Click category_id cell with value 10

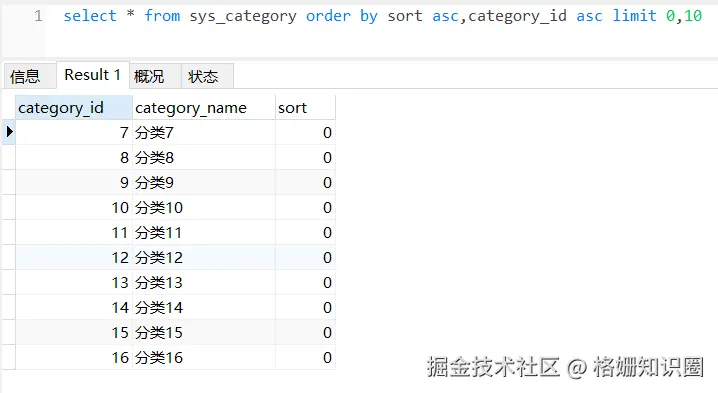pos(74,207)
